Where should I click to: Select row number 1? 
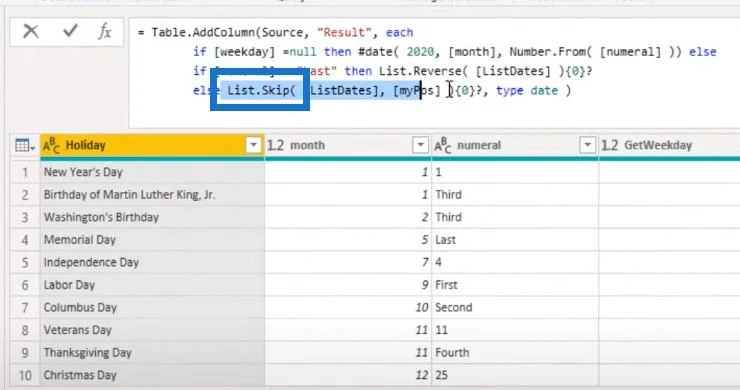[x=25, y=172]
